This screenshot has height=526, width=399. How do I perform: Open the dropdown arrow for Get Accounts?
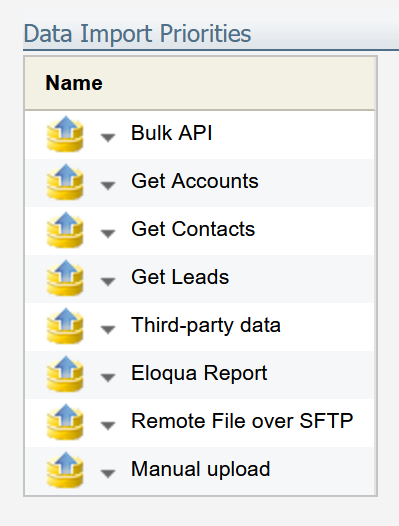pyautogui.click(x=108, y=185)
